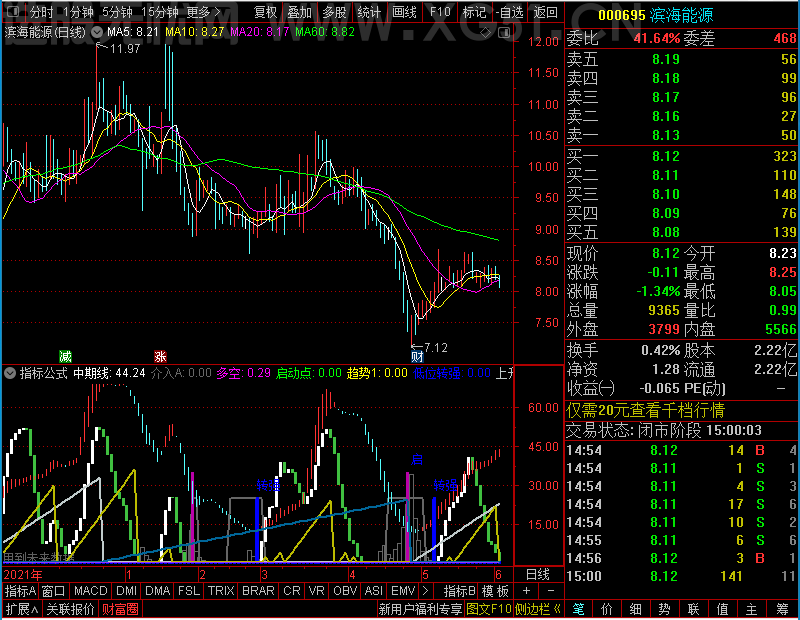Viewport: 800px width, 620px height.
Task: Switch to 5分钟 chart period
Action: 117,12
